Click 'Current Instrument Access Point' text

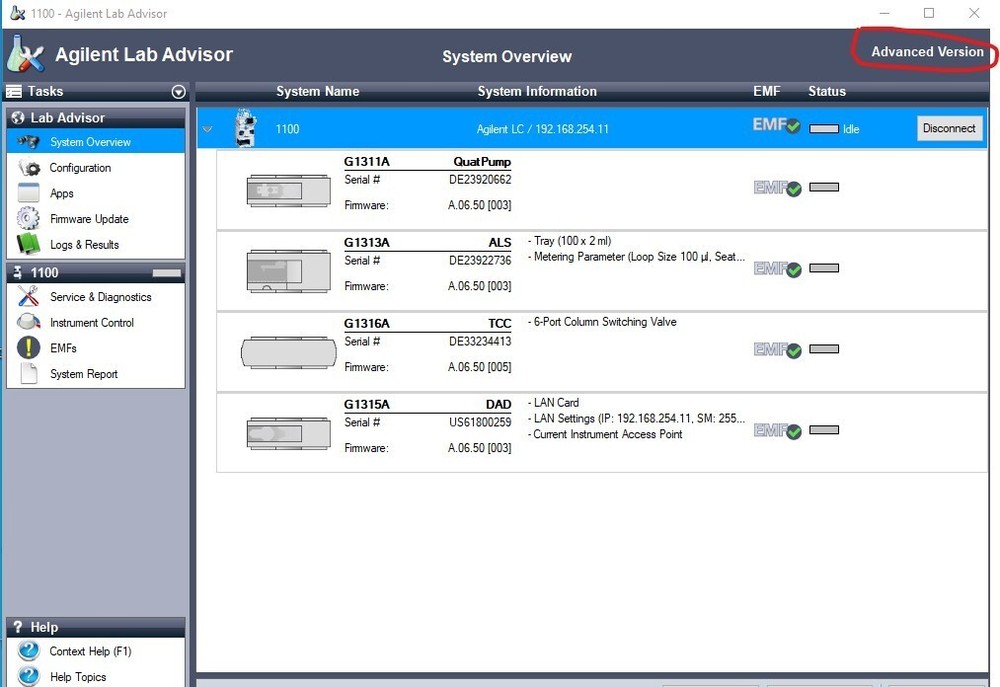(x=607, y=434)
